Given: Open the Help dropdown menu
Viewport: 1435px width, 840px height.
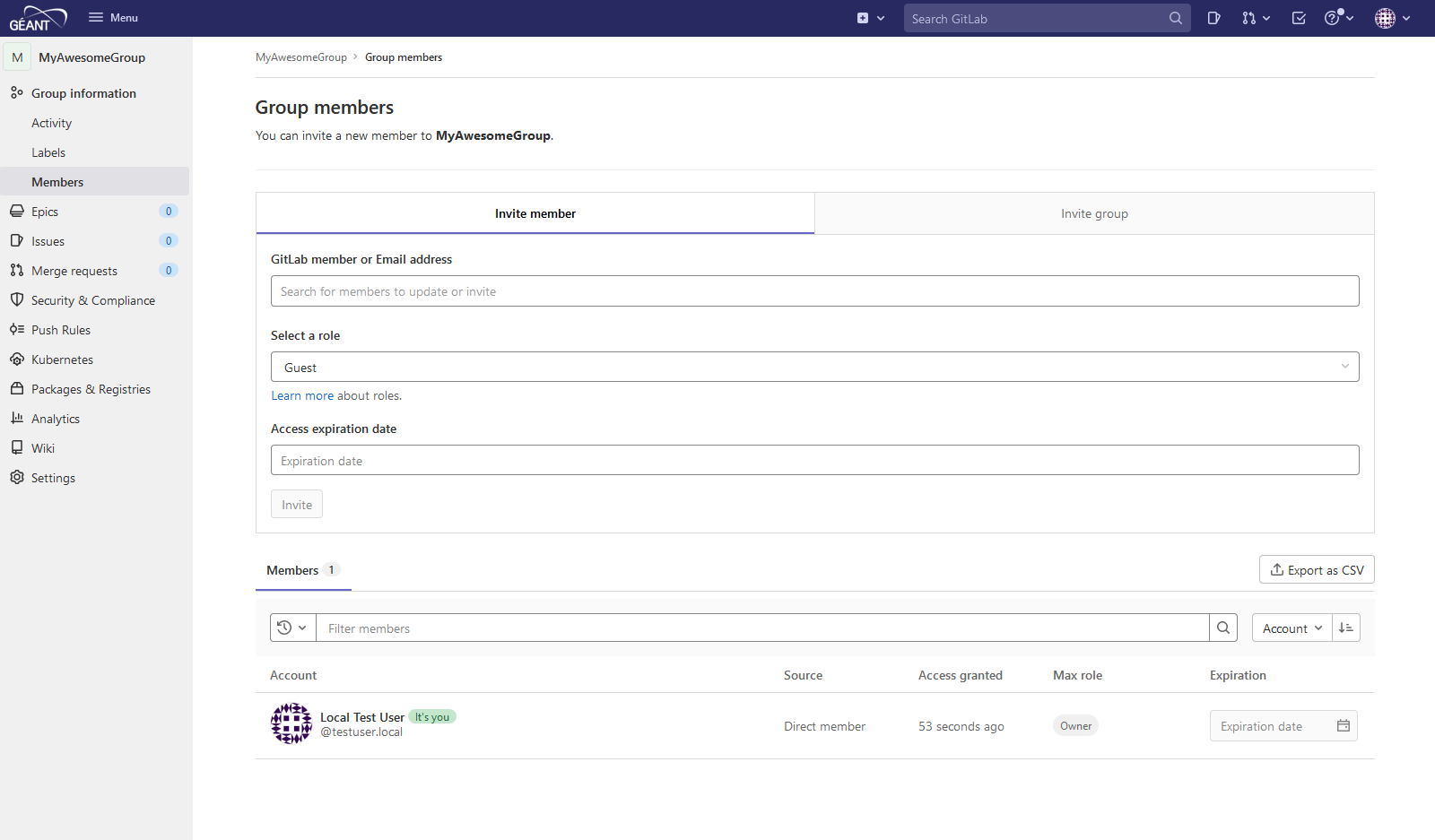Looking at the screenshot, I should pyautogui.click(x=1339, y=18).
